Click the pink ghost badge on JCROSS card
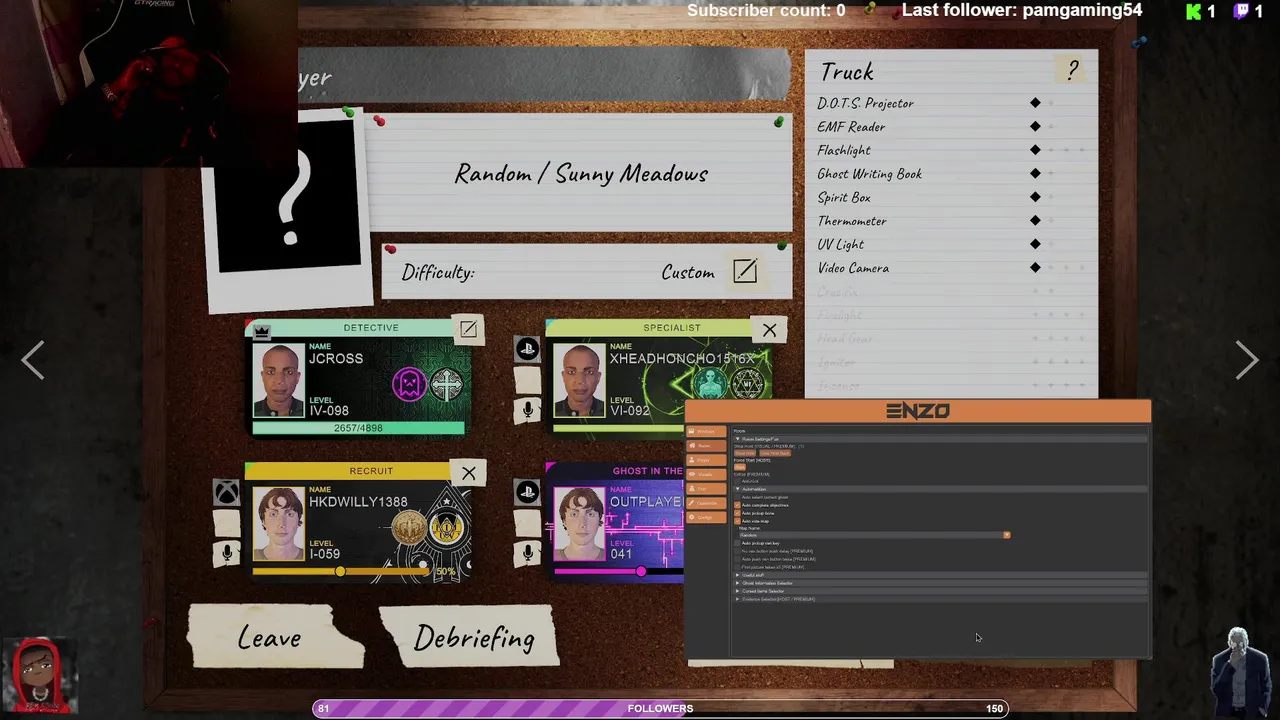 tap(409, 384)
